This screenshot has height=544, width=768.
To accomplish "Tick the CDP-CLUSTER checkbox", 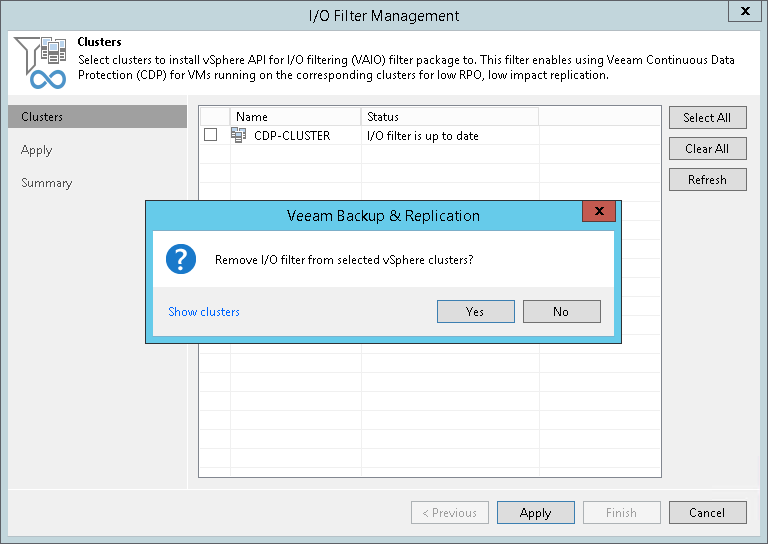I will point(211,135).
